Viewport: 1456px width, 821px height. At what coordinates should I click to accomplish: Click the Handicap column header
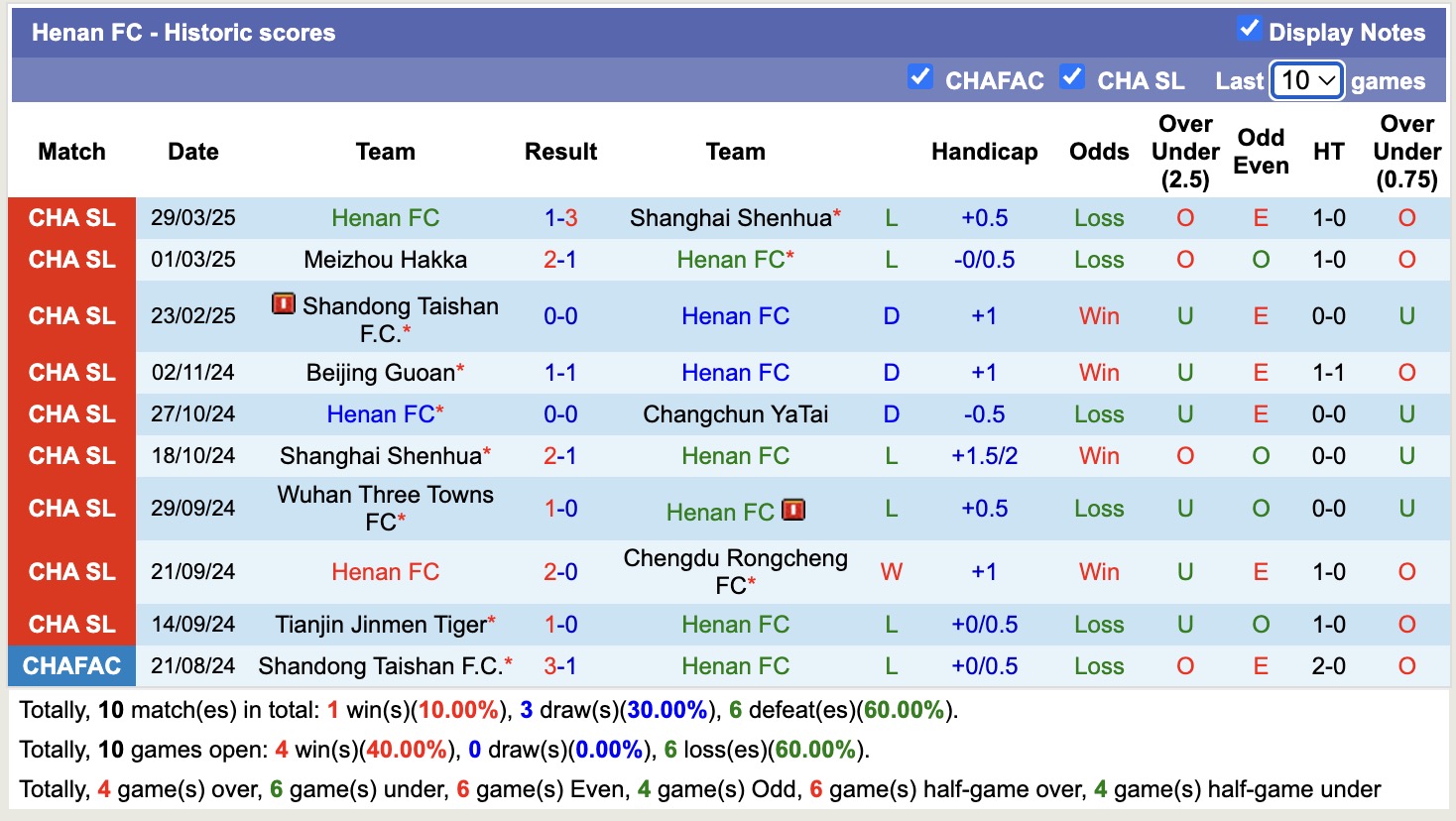[x=984, y=152]
